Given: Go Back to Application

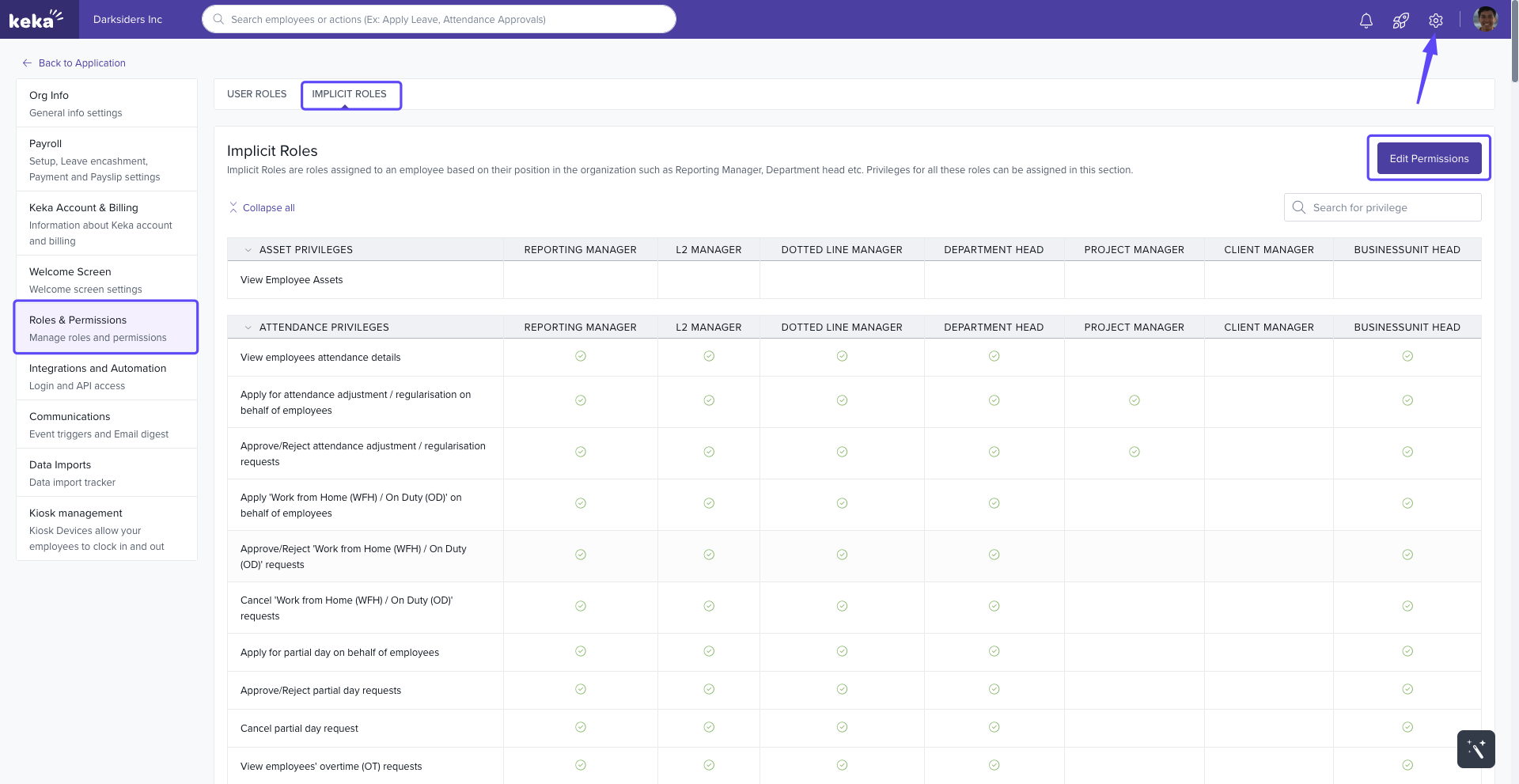Looking at the screenshot, I should click(x=81, y=63).
